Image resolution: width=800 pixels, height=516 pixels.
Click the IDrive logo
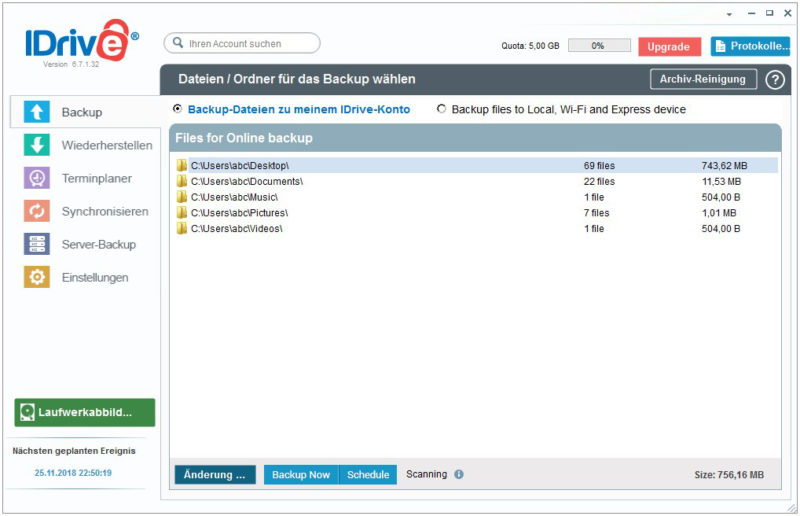[82, 42]
